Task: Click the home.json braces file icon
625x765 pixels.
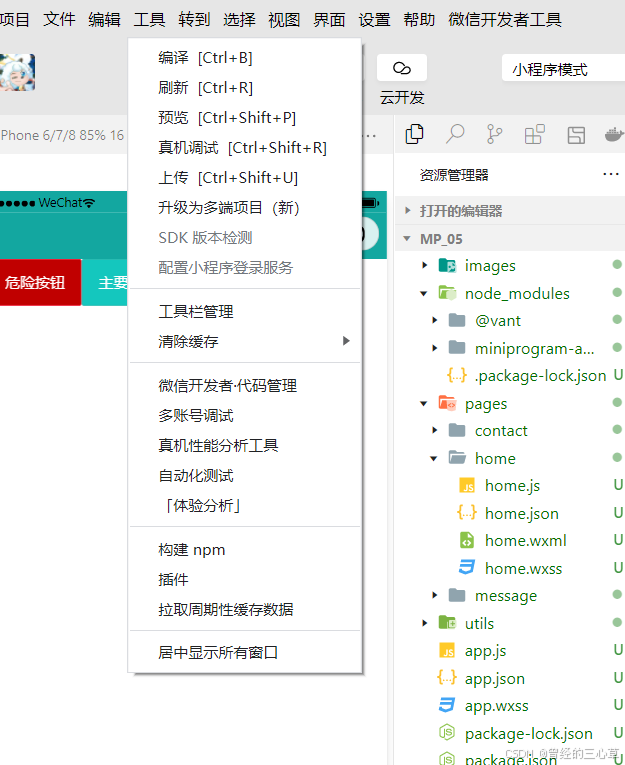Action: (467, 513)
